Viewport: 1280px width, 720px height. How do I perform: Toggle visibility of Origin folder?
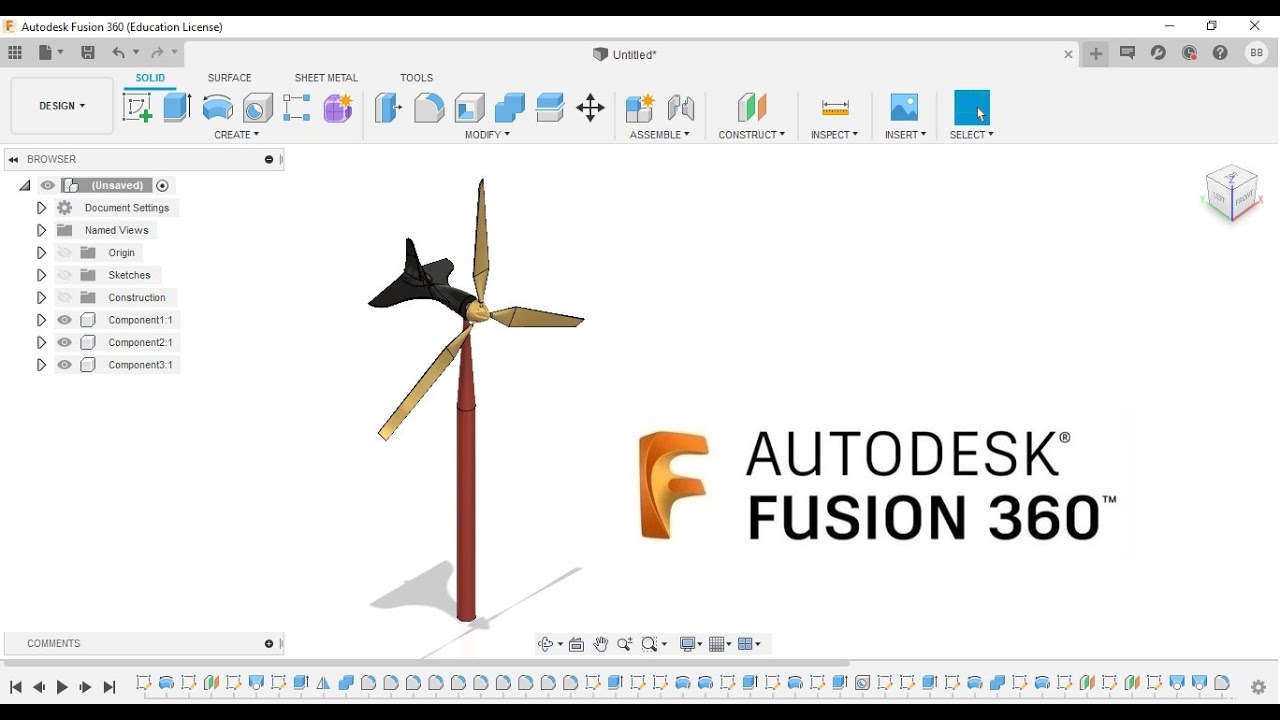pos(65,253)
